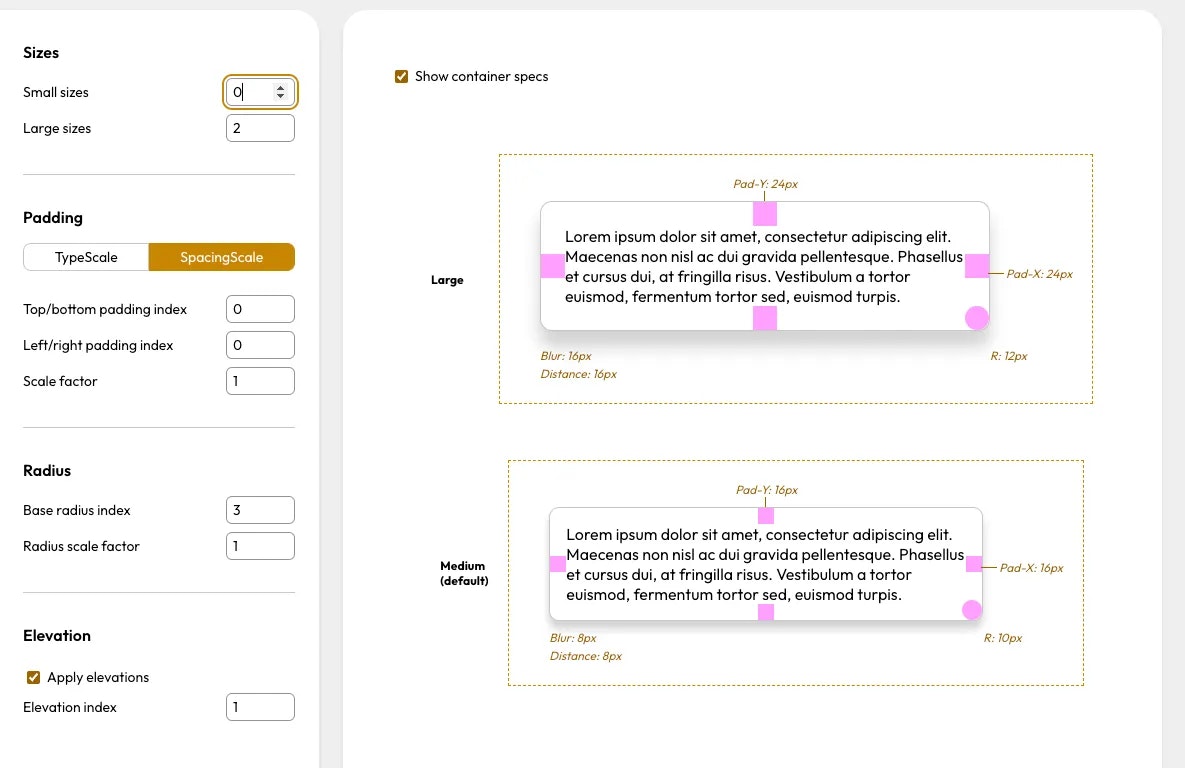The image size is (1185, 768).
Task: Click the Large card's pink radius circle
Action: coord(977,318)
